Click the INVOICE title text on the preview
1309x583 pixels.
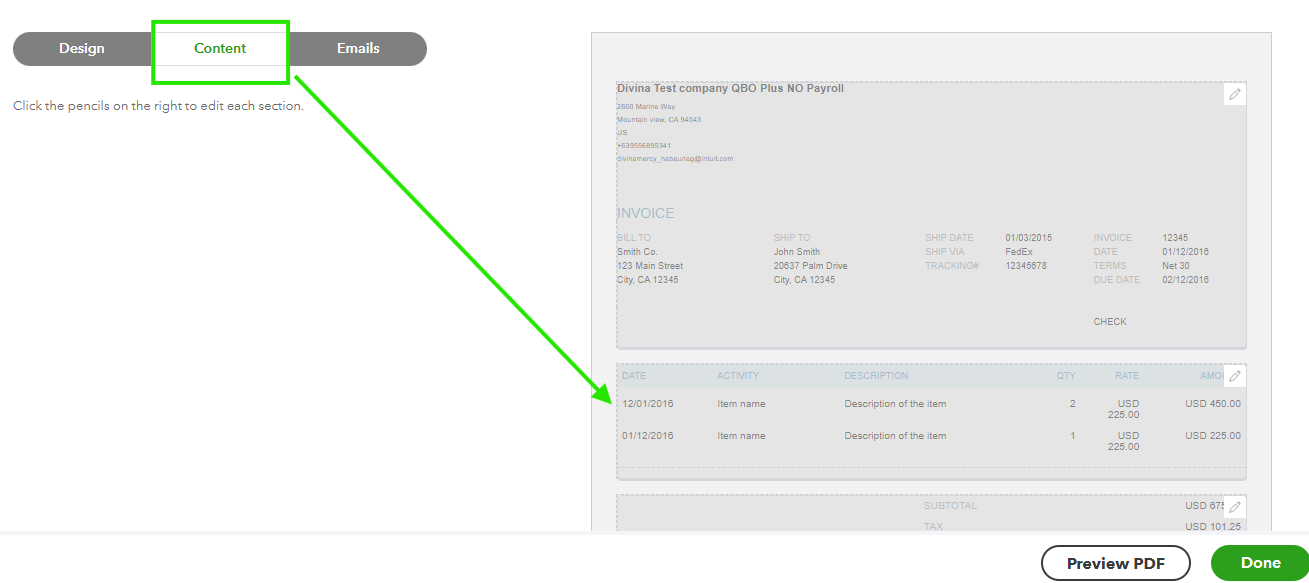646,212
